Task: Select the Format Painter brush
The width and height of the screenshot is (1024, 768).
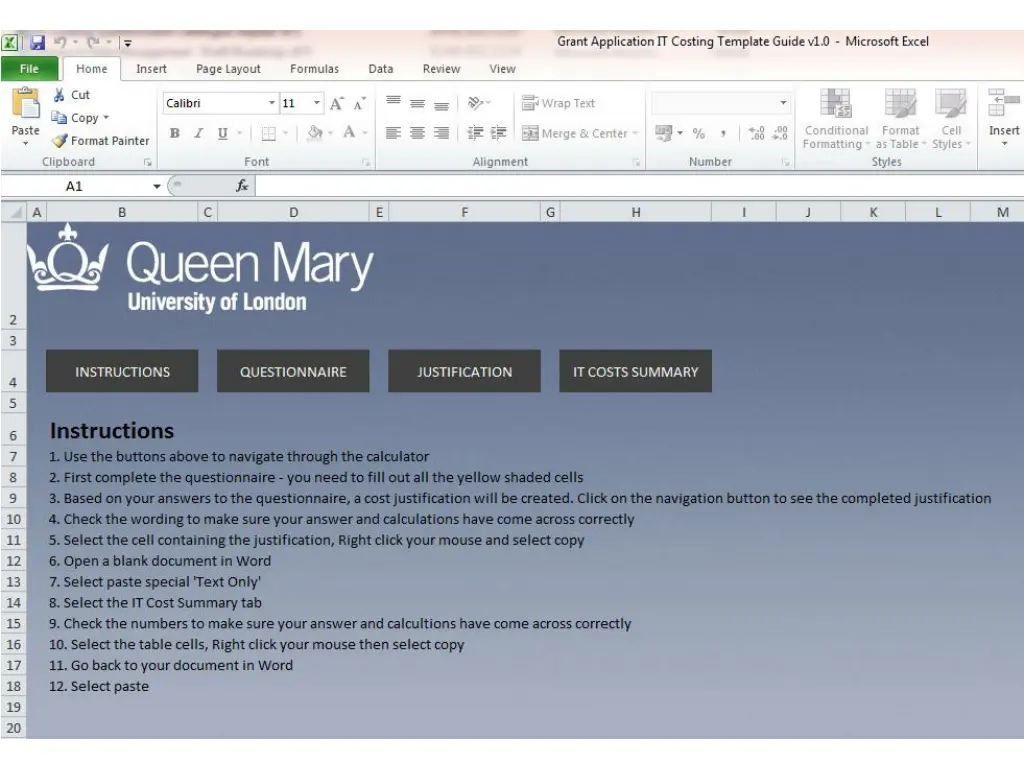Action: tap(59, 140)
